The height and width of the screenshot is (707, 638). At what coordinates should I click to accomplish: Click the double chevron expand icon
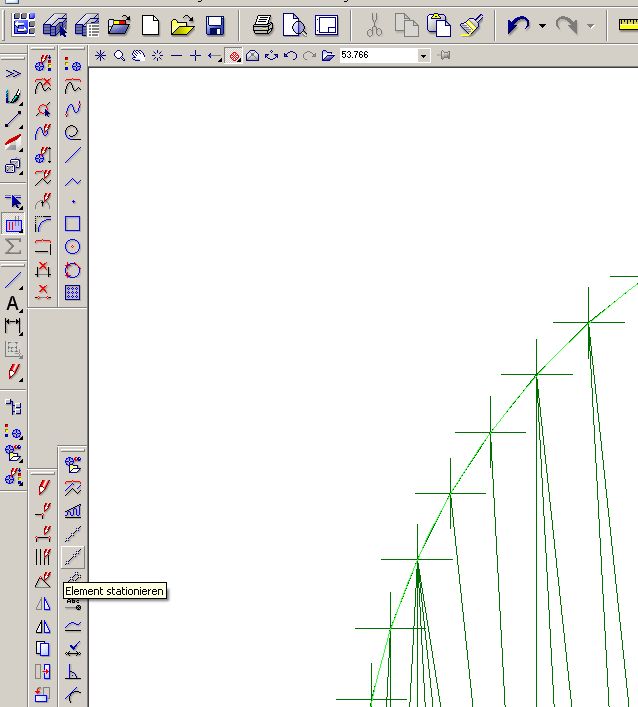(13, 73)
